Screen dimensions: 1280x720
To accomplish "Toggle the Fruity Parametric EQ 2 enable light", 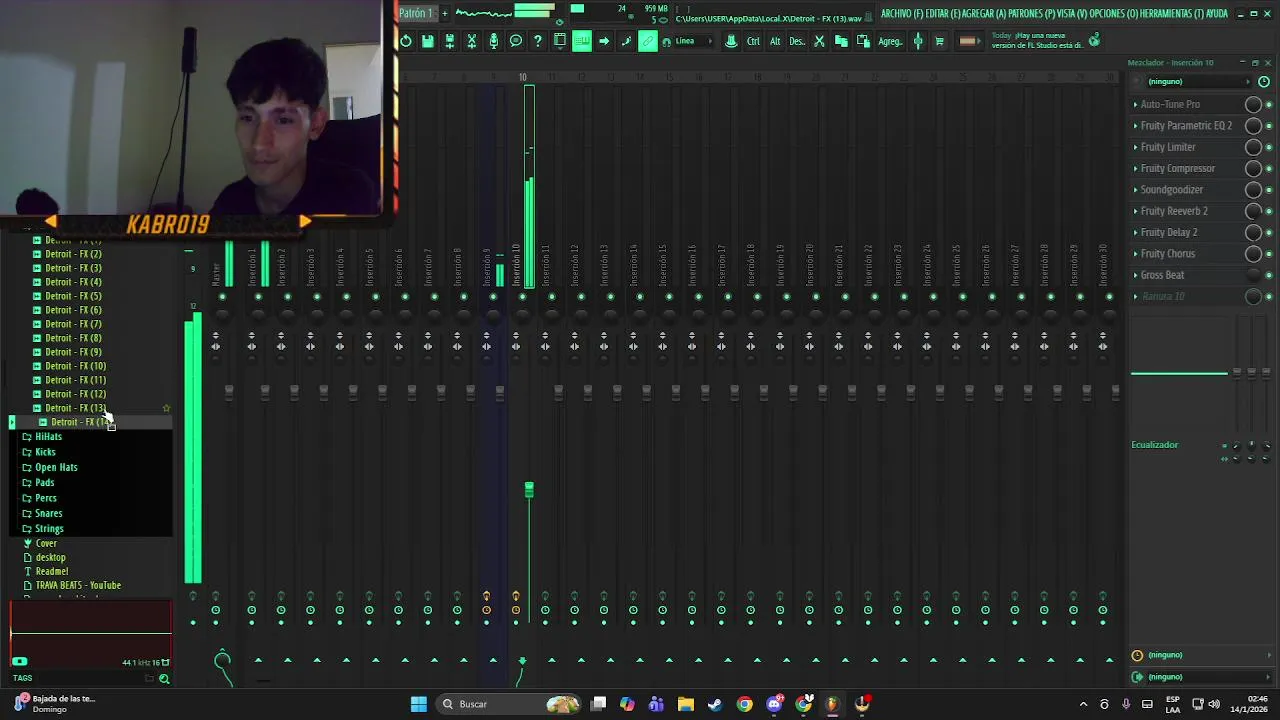I will pyautogui.click(x=1269, y=126).
